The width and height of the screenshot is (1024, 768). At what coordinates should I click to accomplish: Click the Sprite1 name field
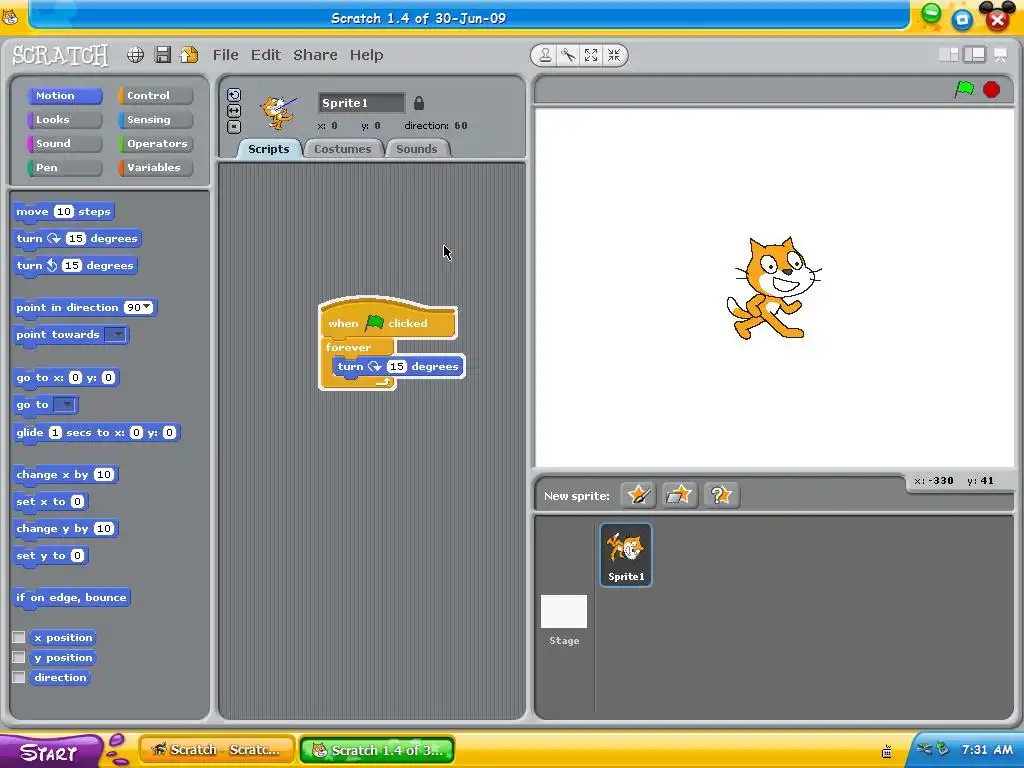pos(361,103)
